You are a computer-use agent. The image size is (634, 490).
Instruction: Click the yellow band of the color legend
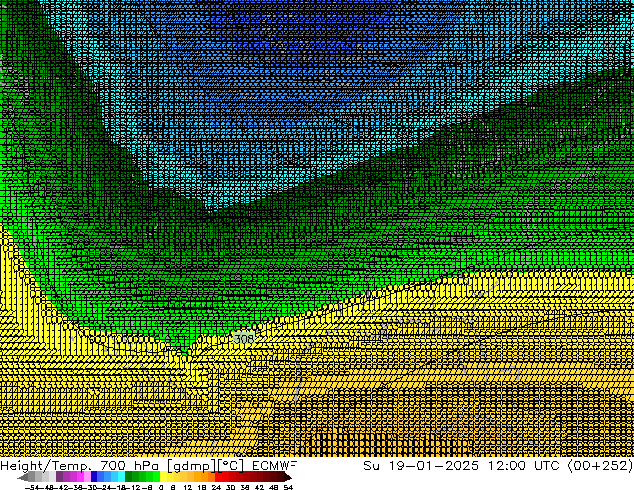pyautogui.click(x=170, y=477)
